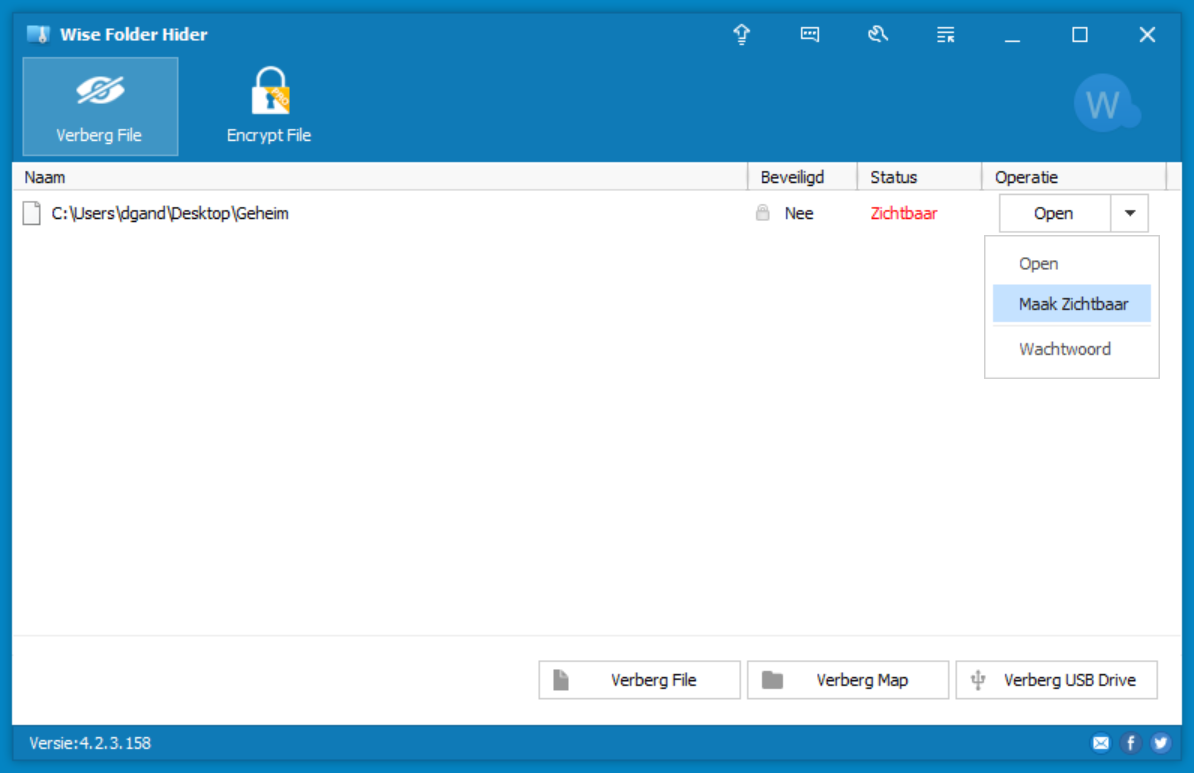The width and height of the screenshot is (1194, 773).
Task: Click the Nee value in Beveiligd column
Action: tap(799, 213)
